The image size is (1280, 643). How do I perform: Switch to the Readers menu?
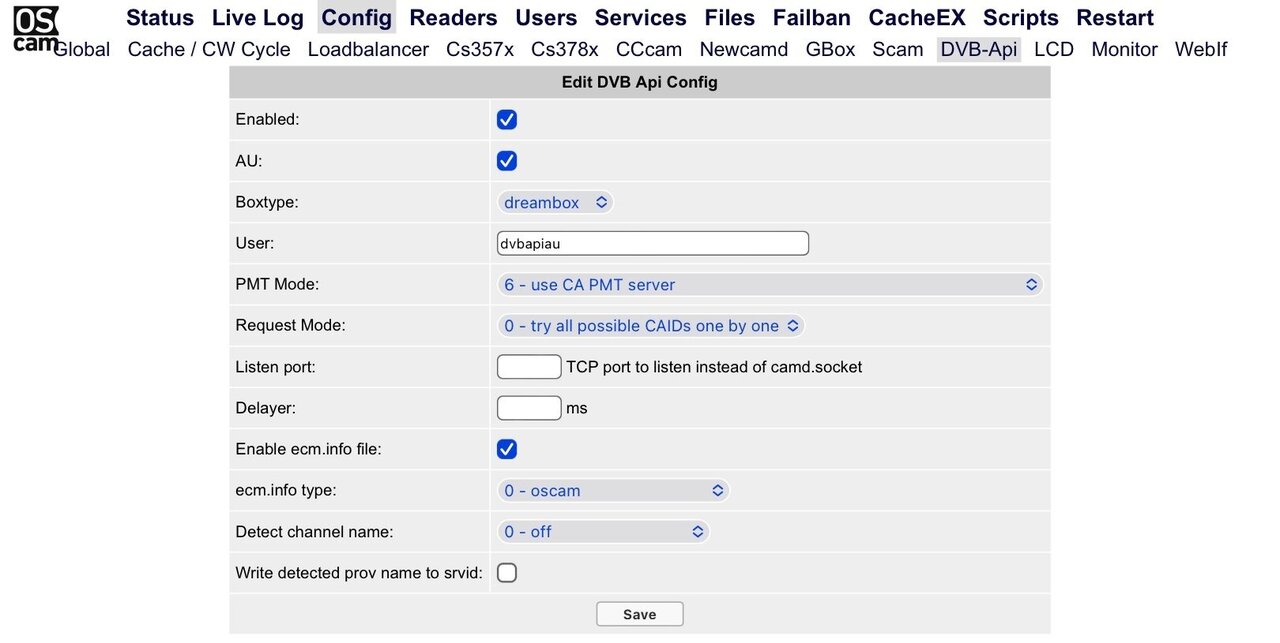[453, 18]
